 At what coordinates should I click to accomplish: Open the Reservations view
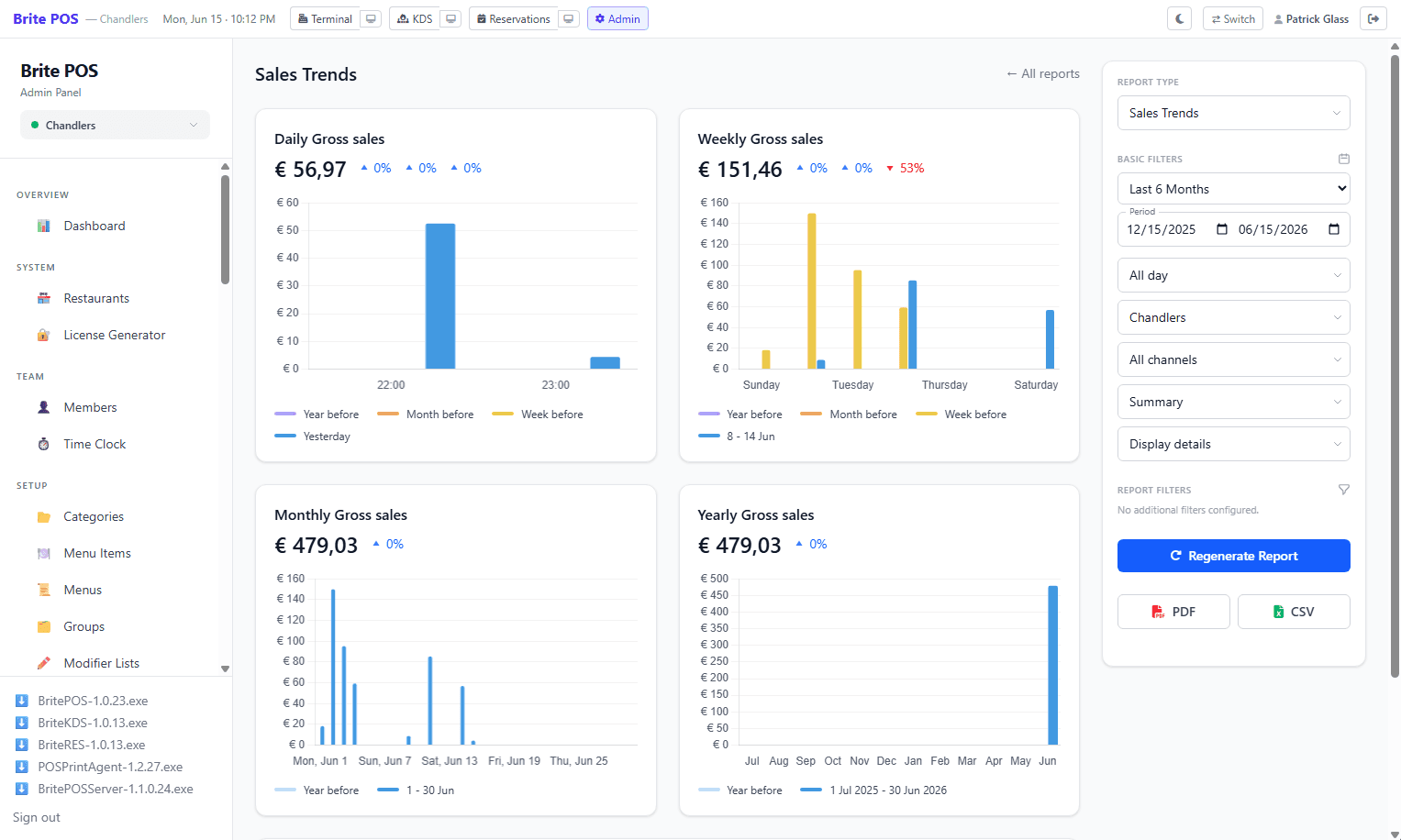(514, 18)
